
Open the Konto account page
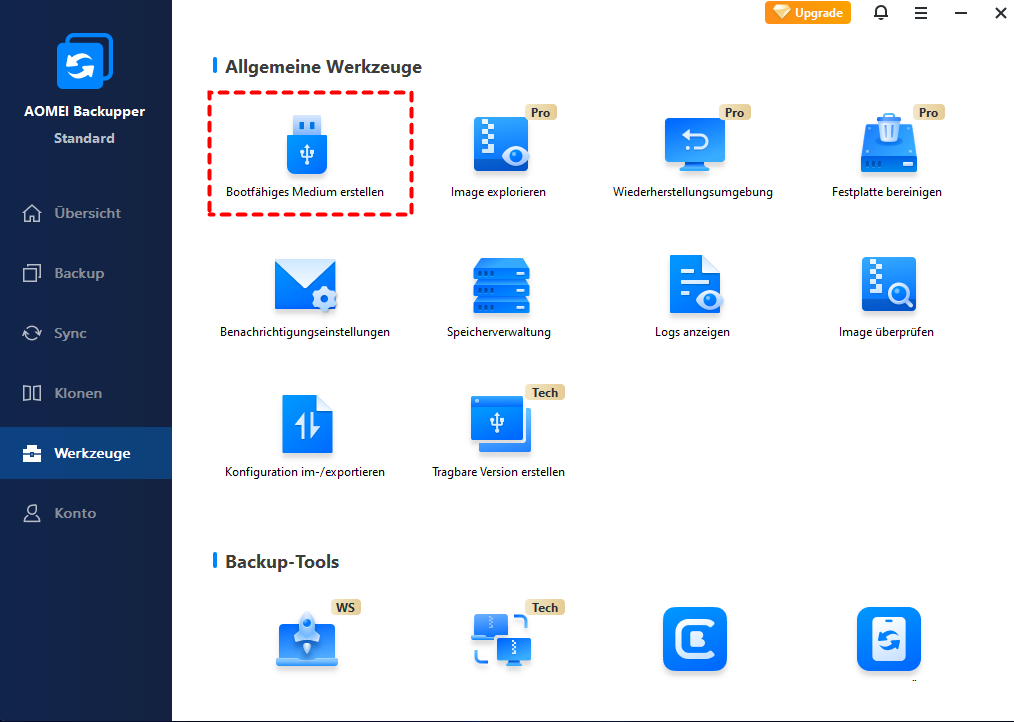tap(86, 513)
